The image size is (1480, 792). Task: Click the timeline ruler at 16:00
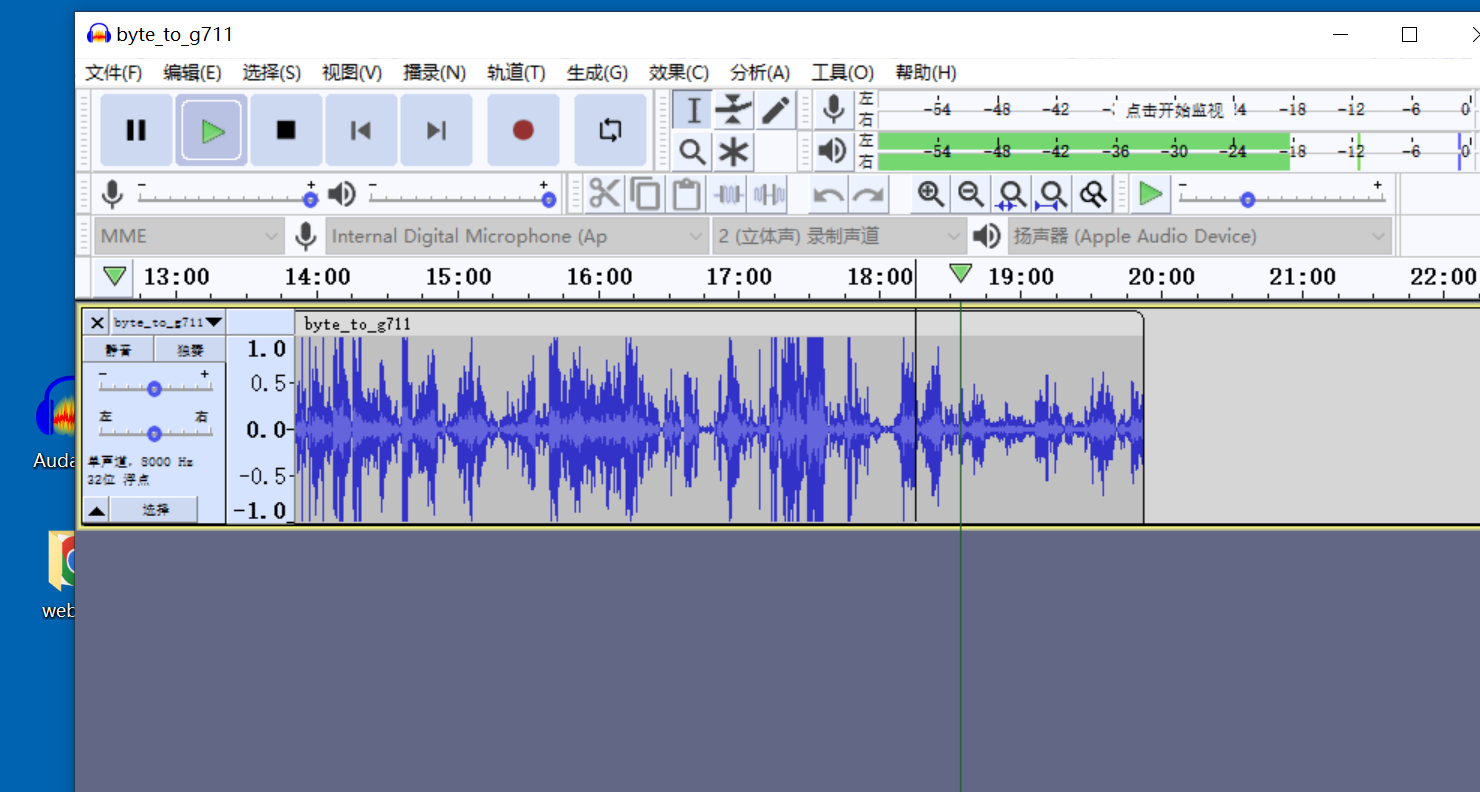(599, 277)
